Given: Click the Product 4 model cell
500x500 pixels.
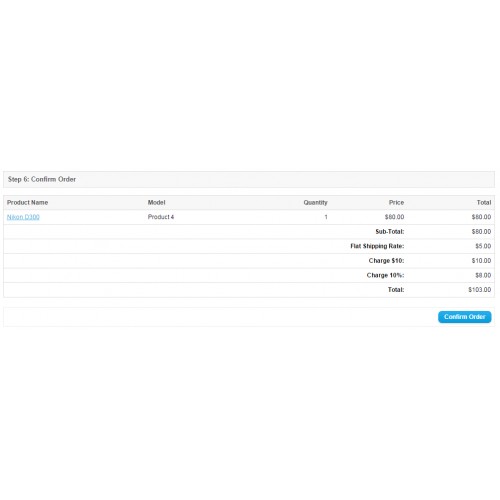Looking at the screenshot, I should click(161, 217).
